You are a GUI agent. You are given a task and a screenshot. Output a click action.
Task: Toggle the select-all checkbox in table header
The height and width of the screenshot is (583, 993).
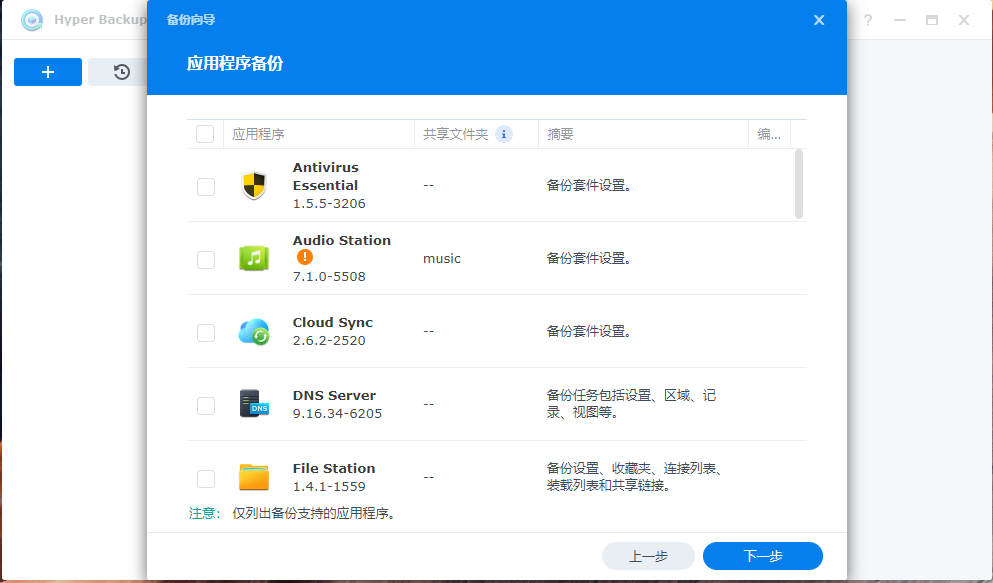tap(205, 134)
